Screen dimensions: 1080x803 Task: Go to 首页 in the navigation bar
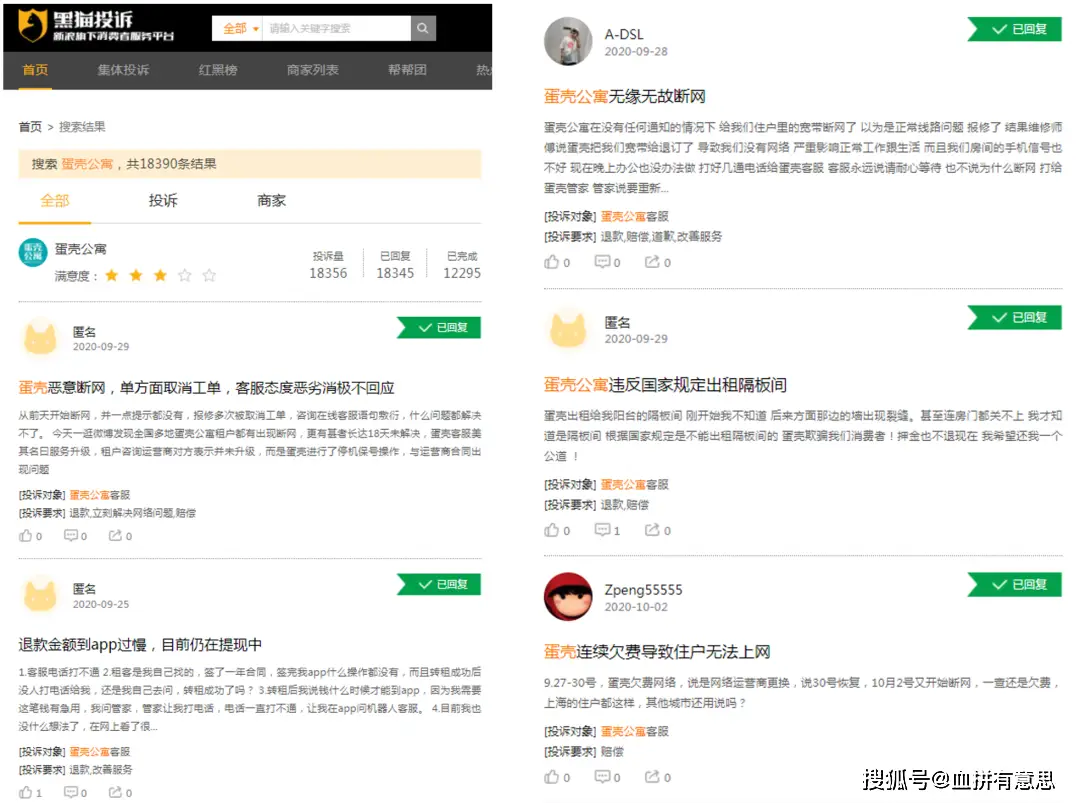point(35,70)
